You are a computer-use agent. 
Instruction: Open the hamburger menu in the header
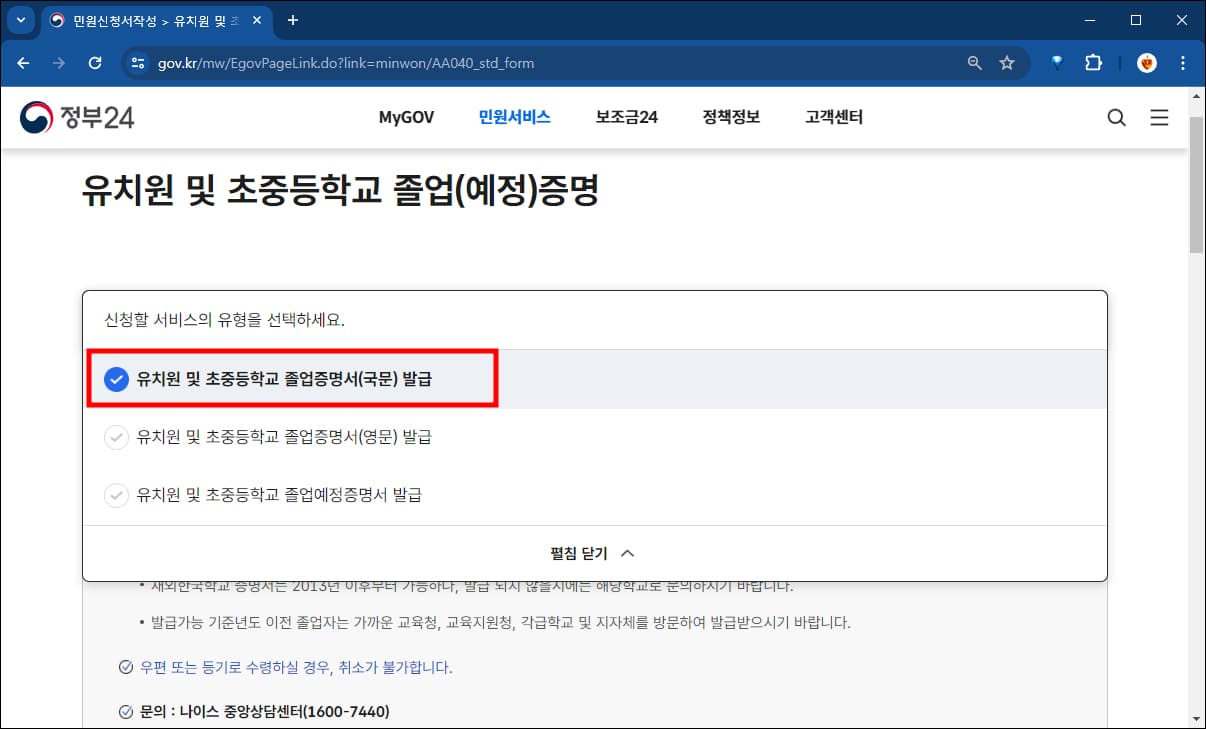(x=1159, y=117)
